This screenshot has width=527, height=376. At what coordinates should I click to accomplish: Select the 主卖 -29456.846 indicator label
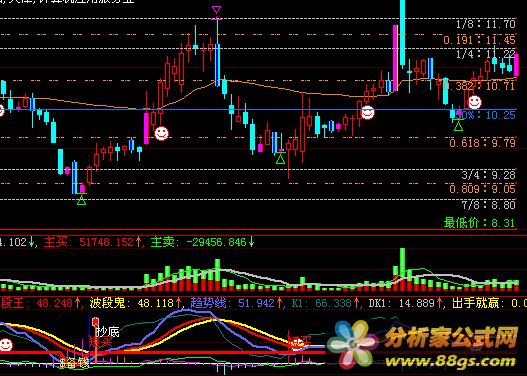(x=203, y=242)
